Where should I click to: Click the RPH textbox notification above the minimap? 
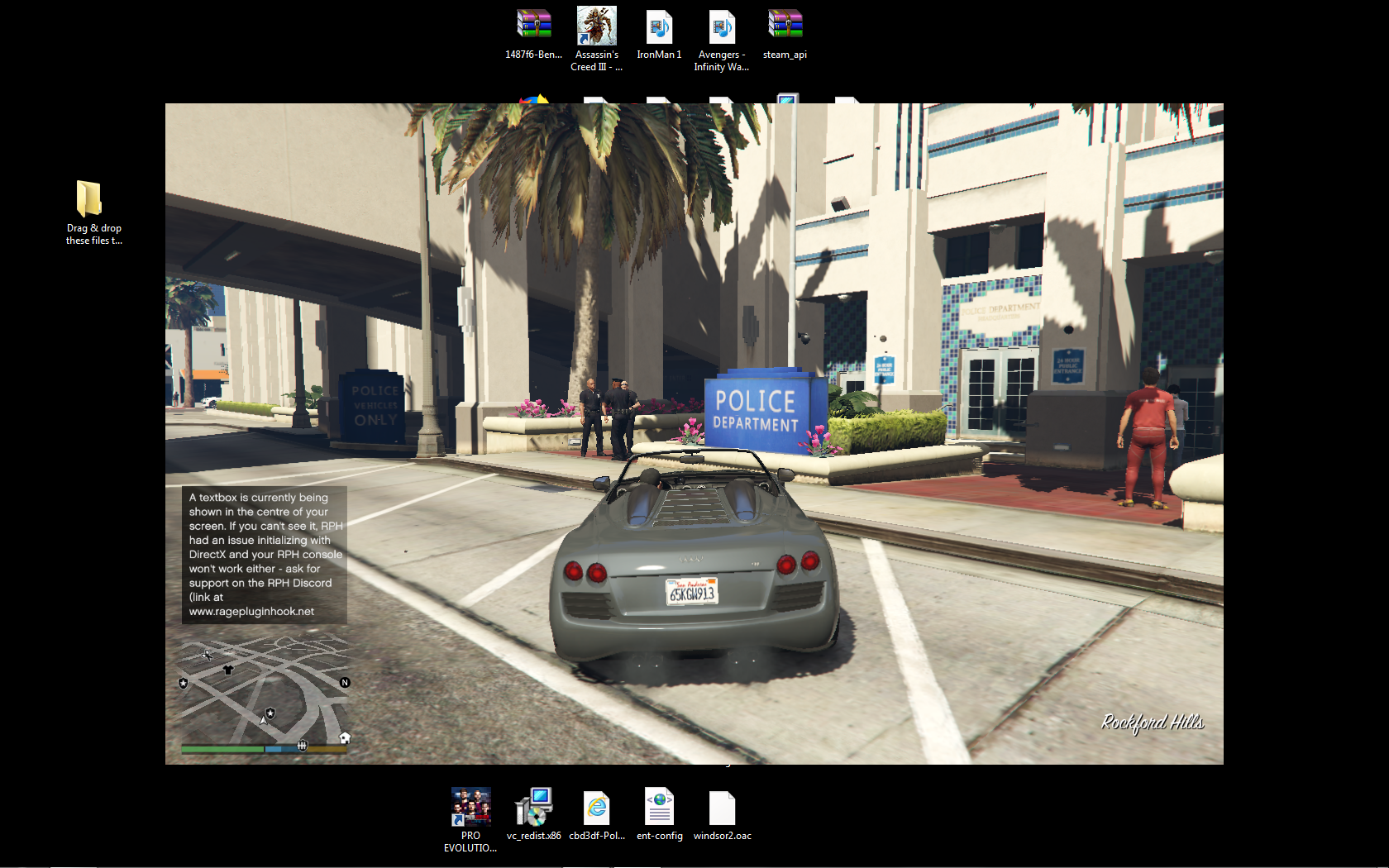(x=265, y=554)
